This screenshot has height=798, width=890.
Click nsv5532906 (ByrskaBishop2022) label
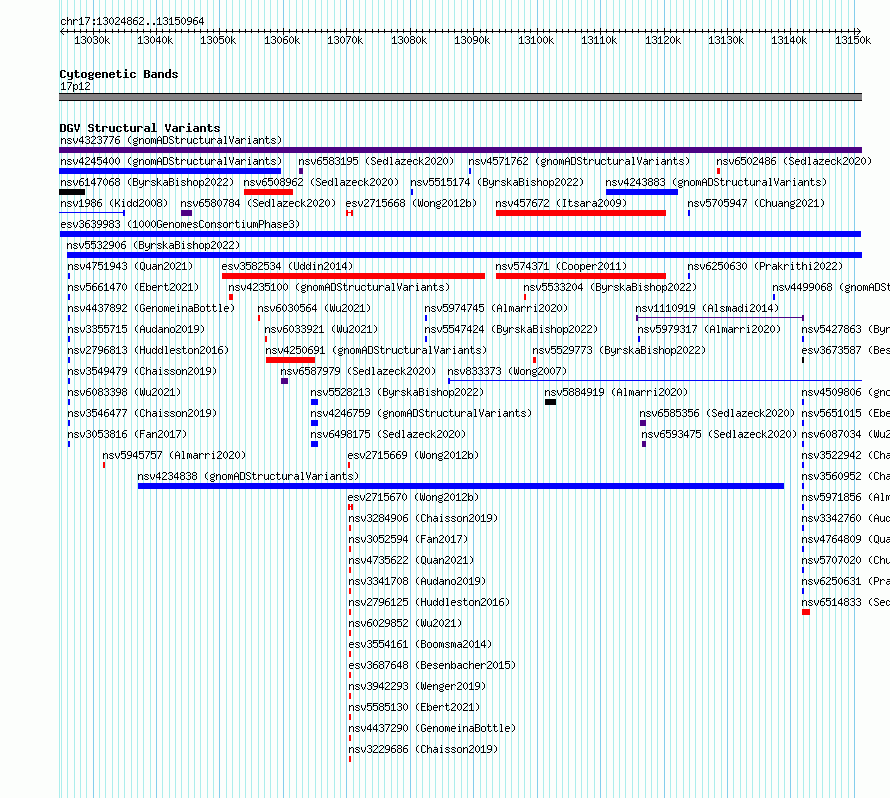153,245
